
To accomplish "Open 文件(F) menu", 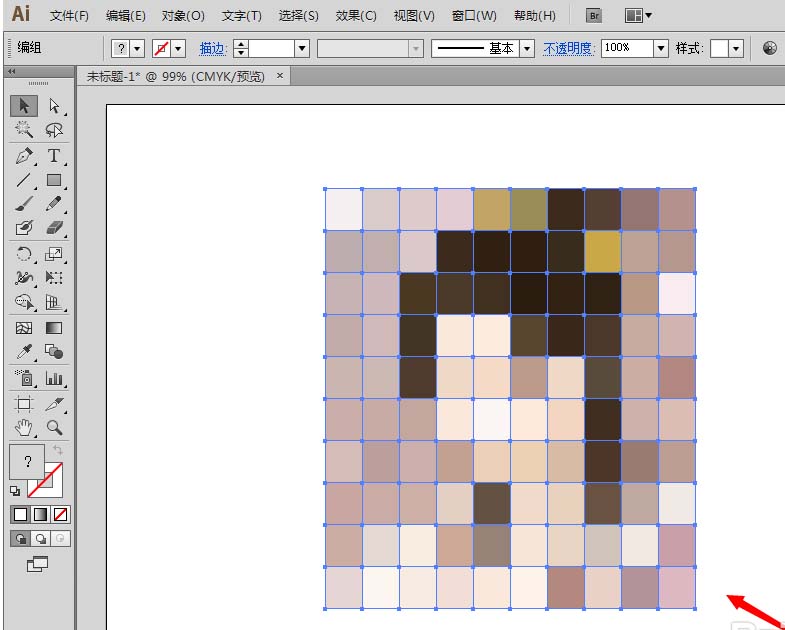I will click(x=69, y=16).
